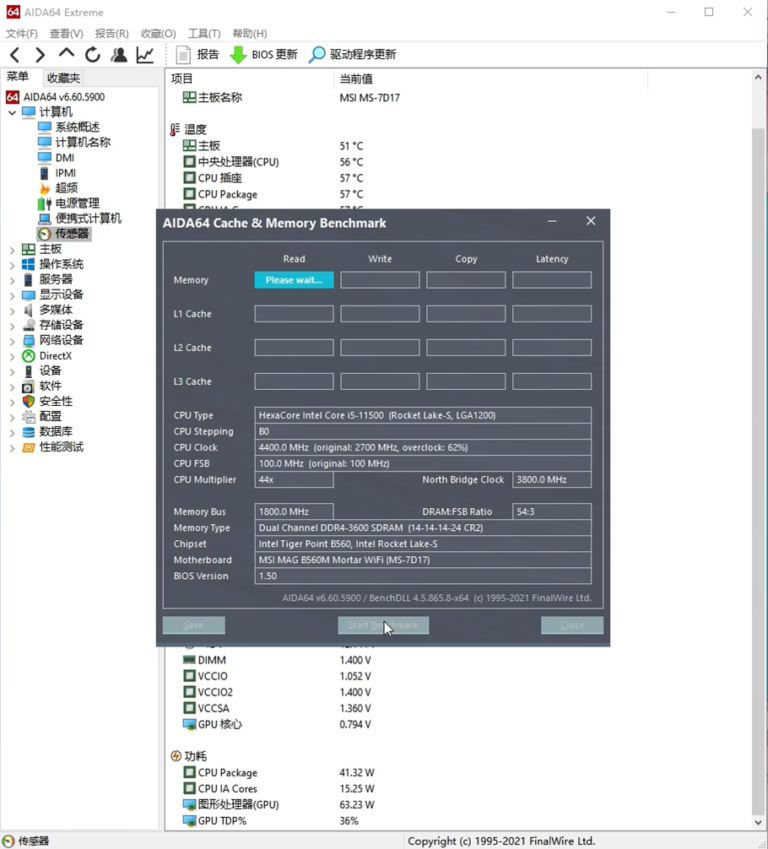Viewport: 768px width, 849px height.
Task: Open the 工具(T) menu
Action: point(204,34)
